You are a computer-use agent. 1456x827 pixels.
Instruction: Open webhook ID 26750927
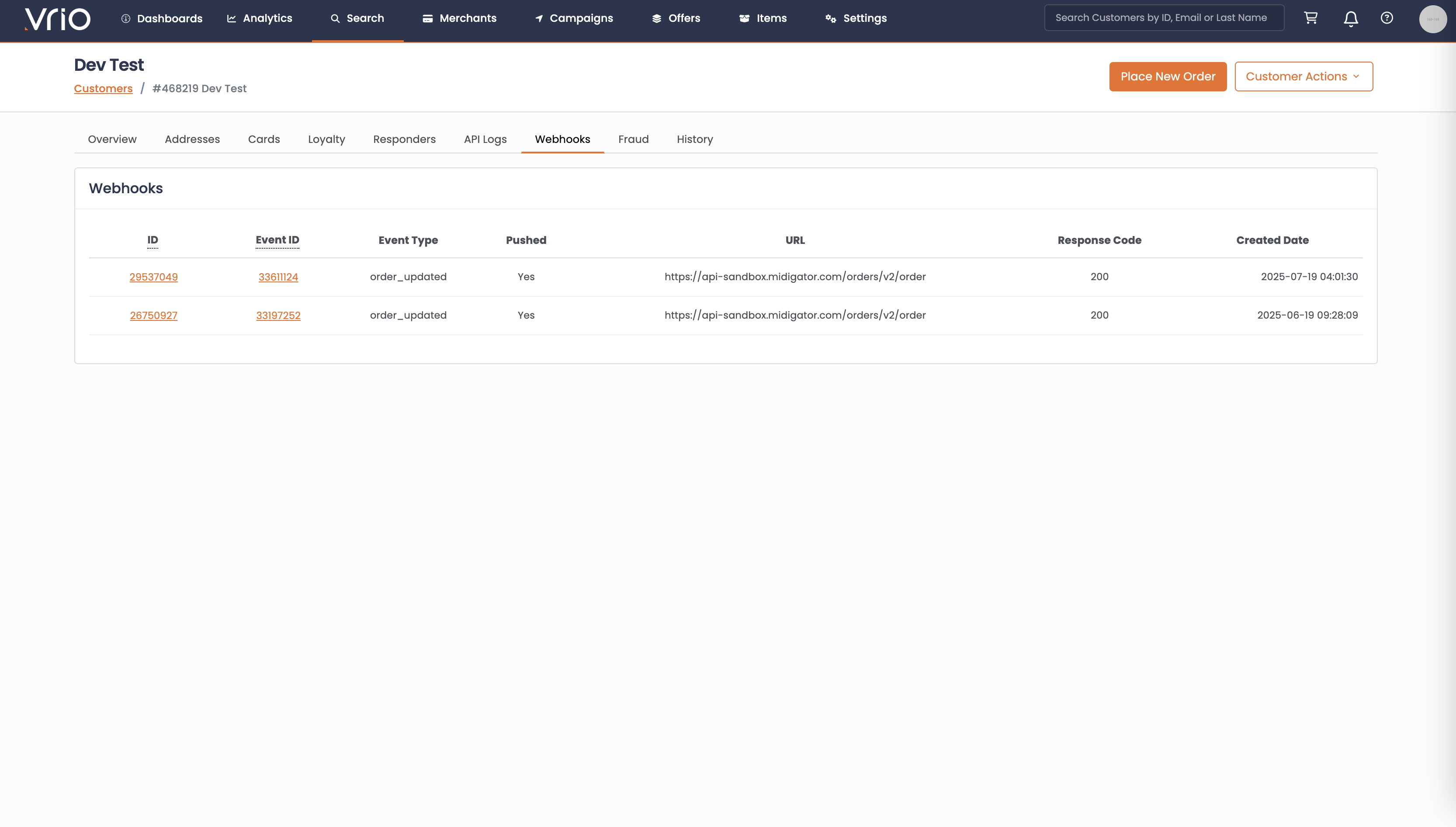click(154, 316)
